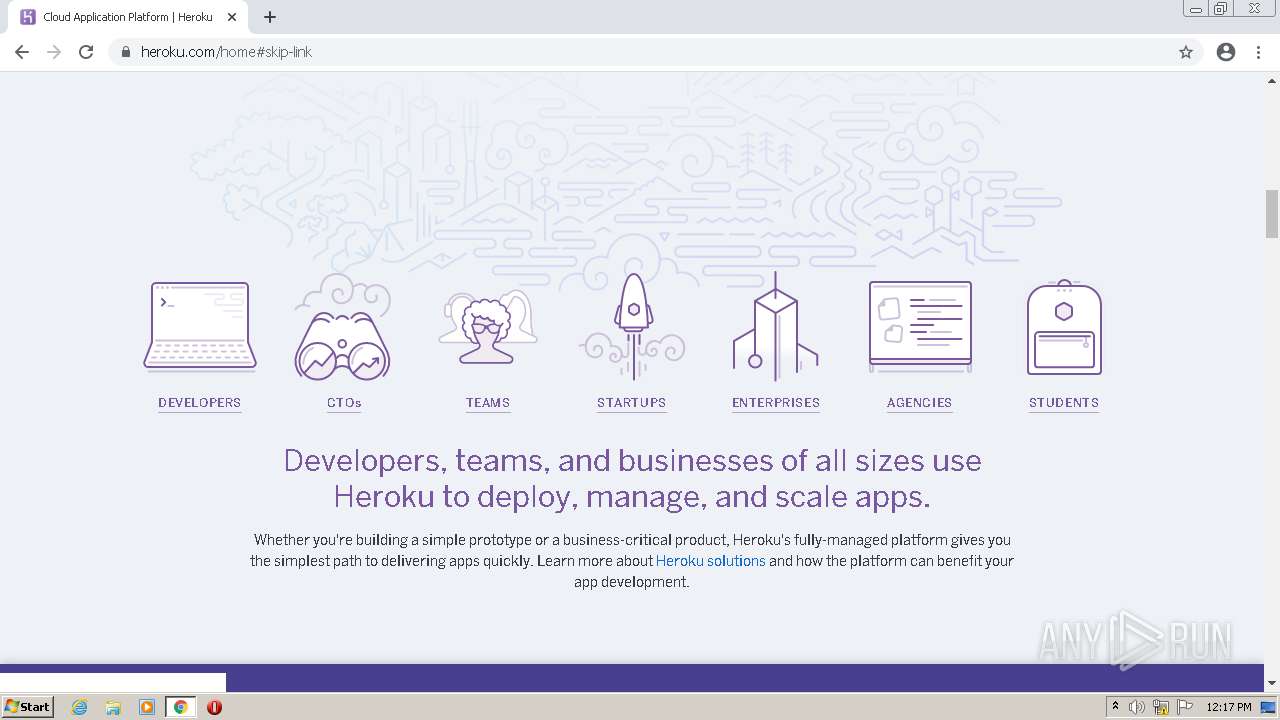This screenshot has height=720, width=1280.
Task: Open the STUDENTS link
Action: (1064, 403)
